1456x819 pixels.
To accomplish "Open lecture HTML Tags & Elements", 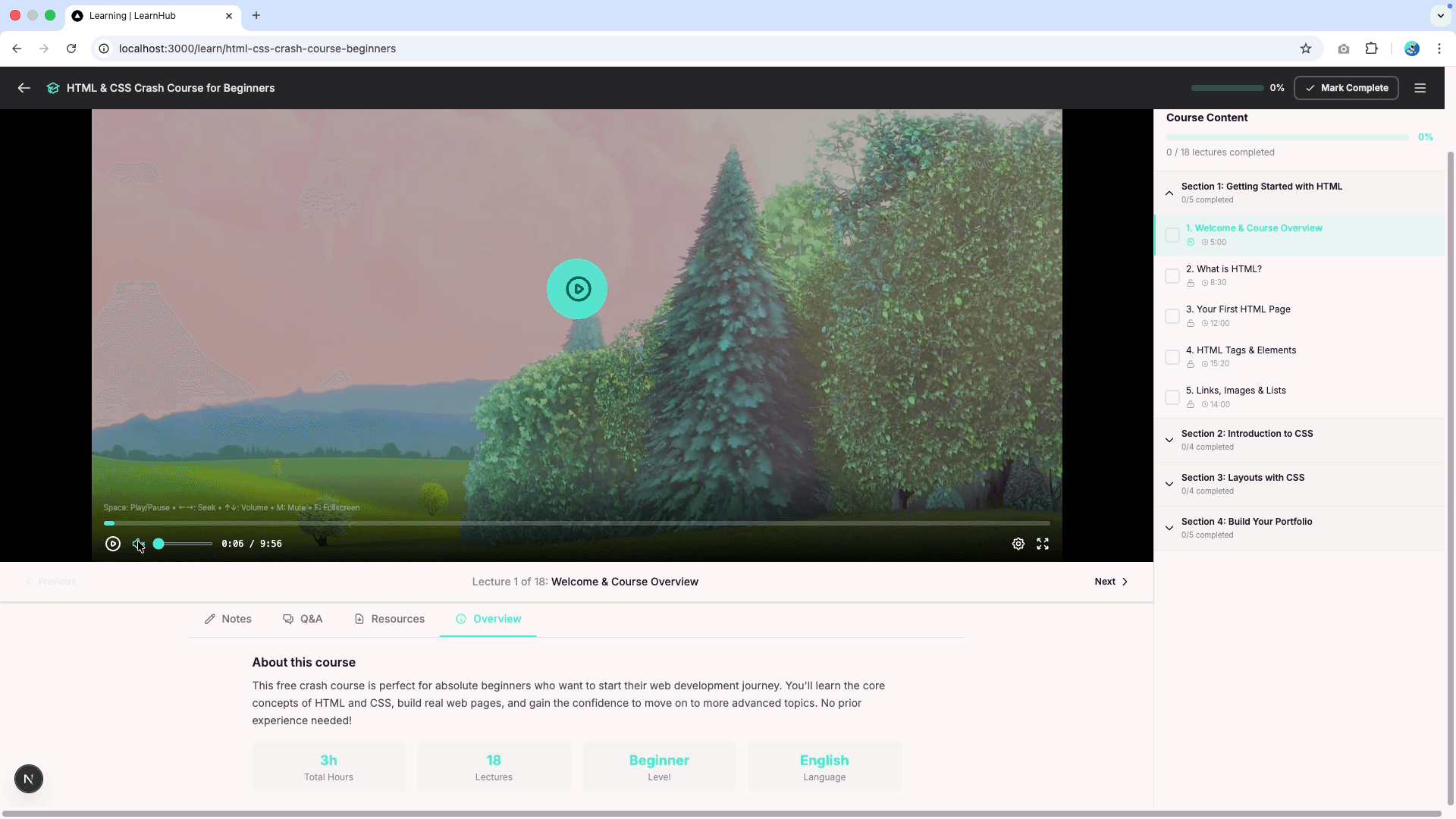I will point(1299,356).
